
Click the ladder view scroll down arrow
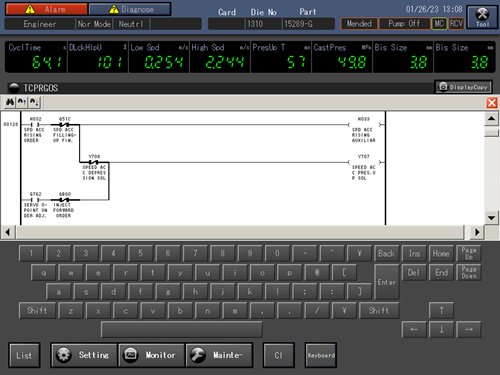491,218
